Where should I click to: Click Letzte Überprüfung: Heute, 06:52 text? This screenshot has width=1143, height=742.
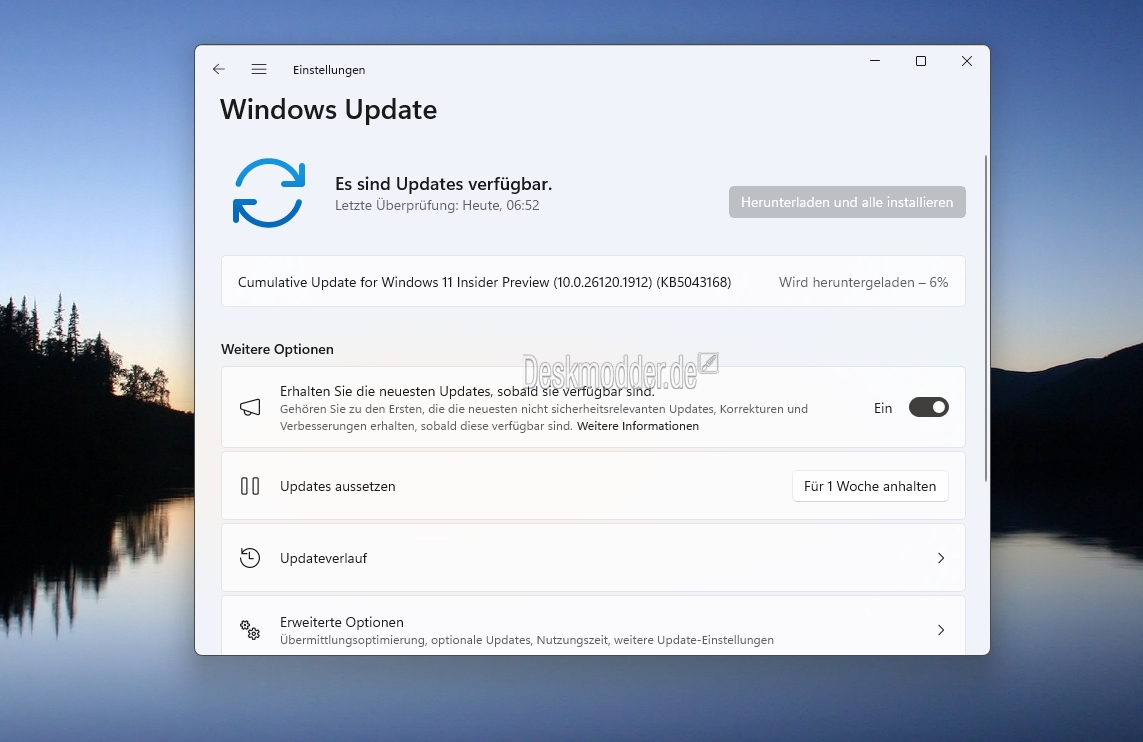coord(437,206)
